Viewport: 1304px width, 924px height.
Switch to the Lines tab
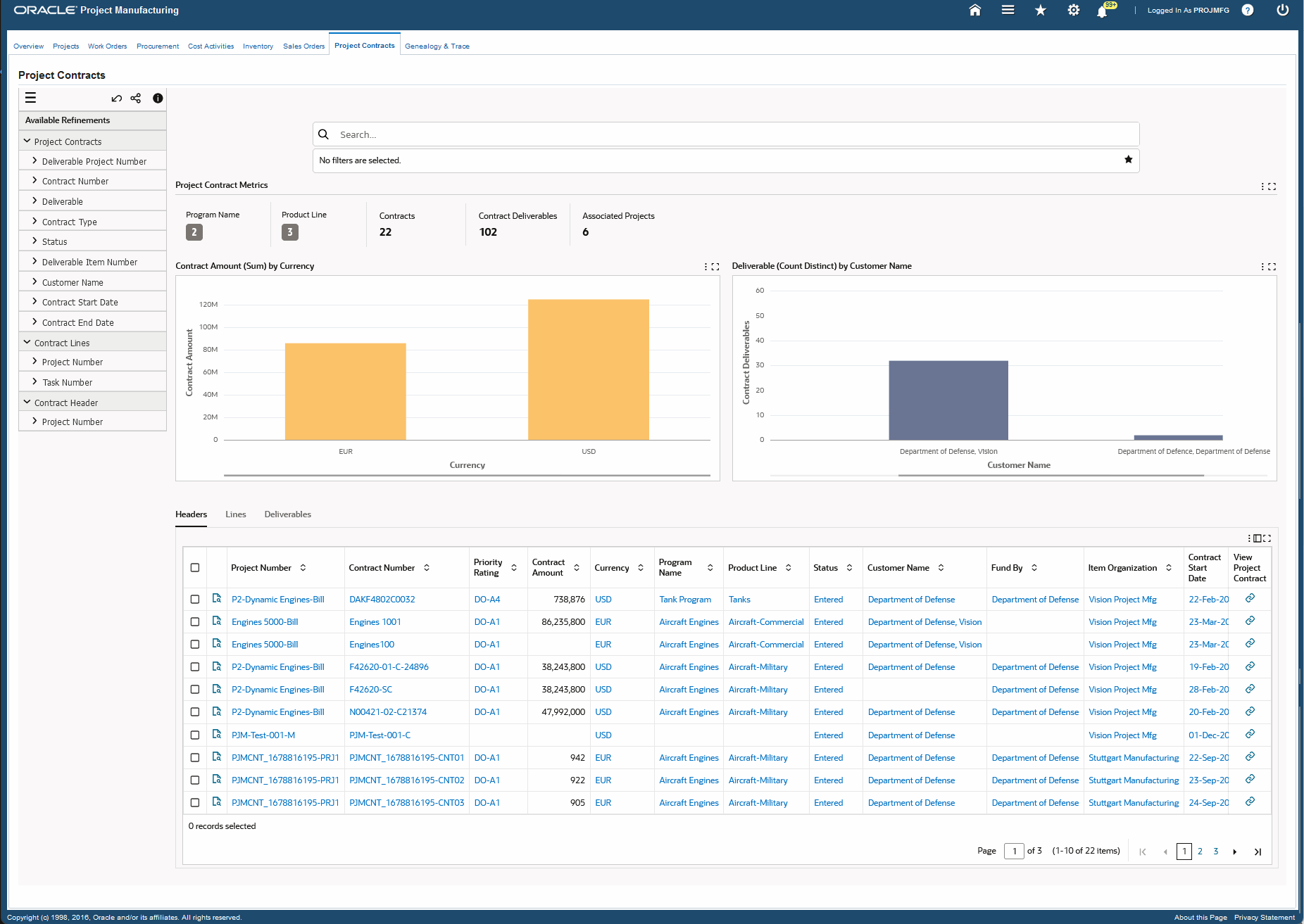pos(236,514)
